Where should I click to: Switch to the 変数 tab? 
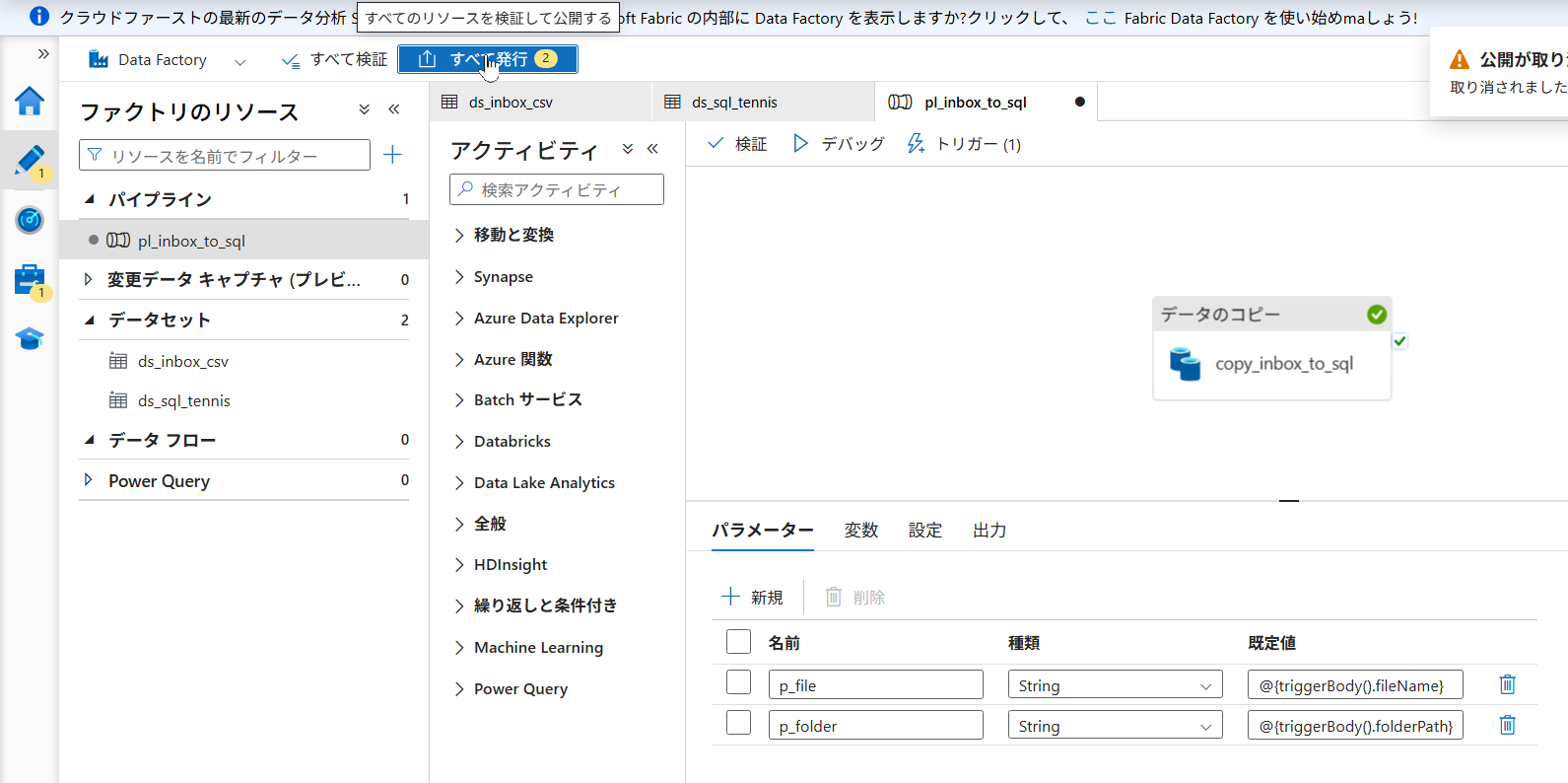click(x=860, y=531)
